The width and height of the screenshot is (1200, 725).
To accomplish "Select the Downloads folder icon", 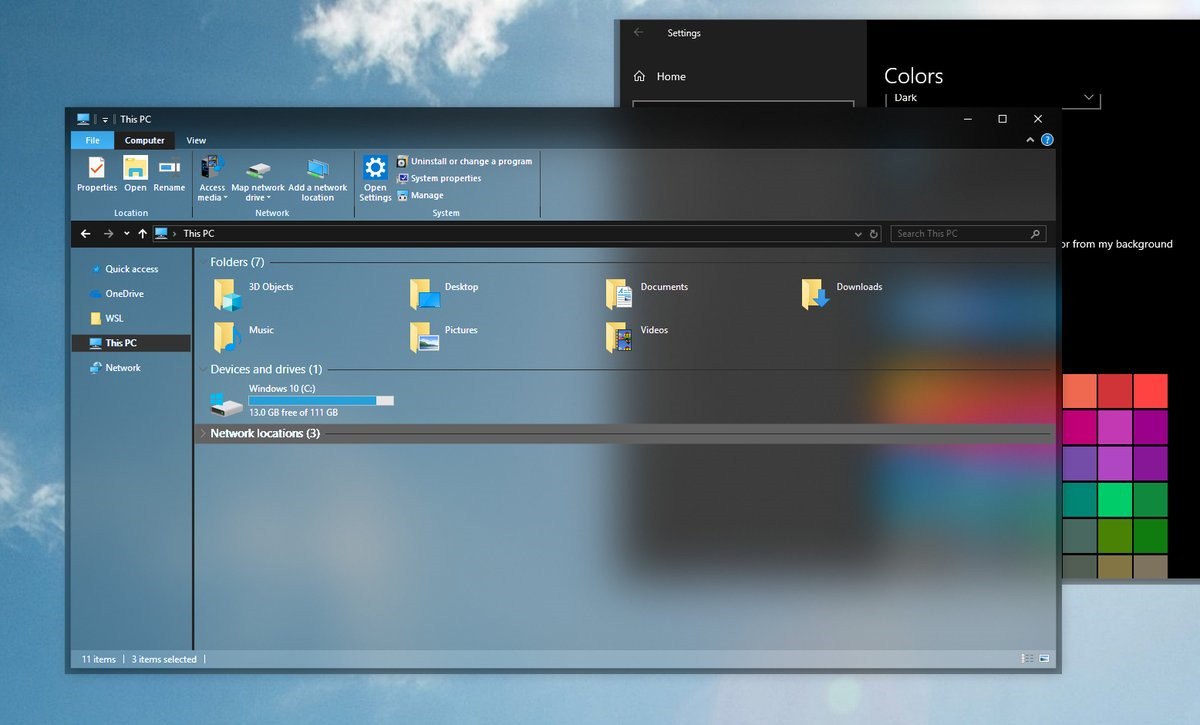I will coord(816,295).
